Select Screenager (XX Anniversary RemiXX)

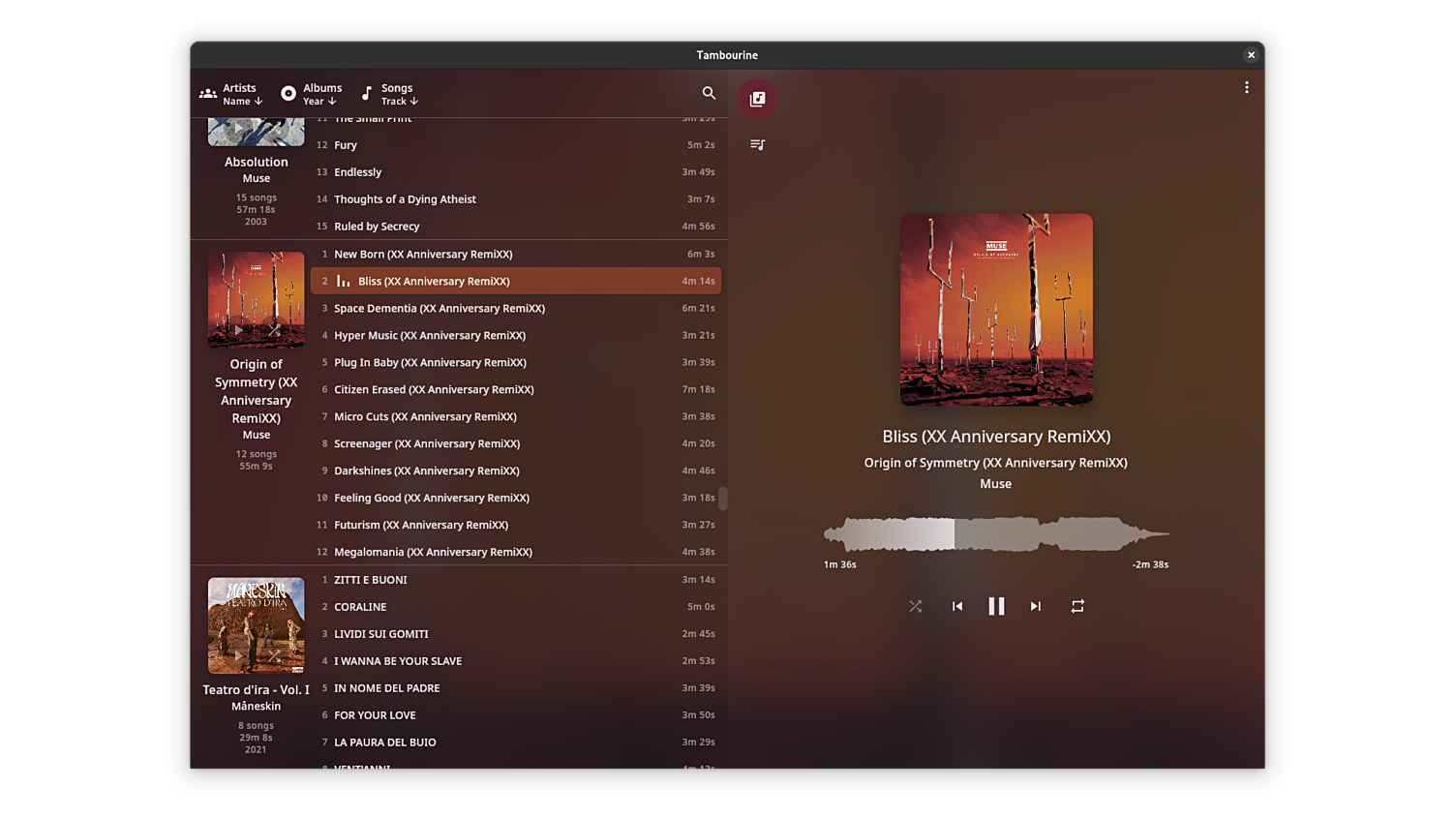pos(516,443)
